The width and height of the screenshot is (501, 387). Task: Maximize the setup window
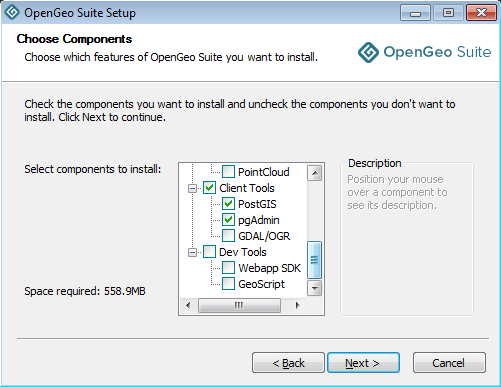pyautogui.click(x=448, y=13)
